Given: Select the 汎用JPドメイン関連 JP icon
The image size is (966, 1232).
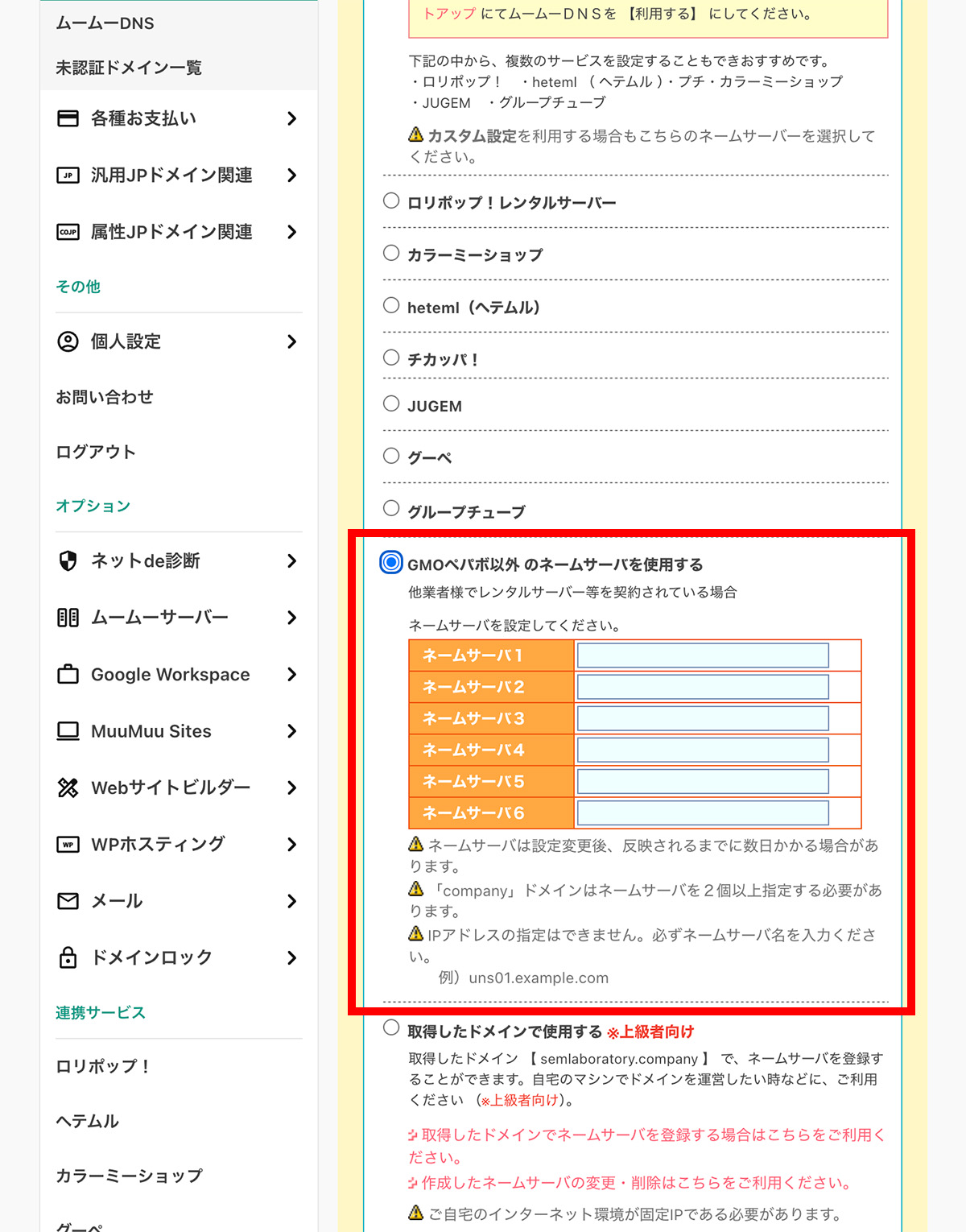Looking at the screenshot, I should pyautogui.click(x=68, y=175).
